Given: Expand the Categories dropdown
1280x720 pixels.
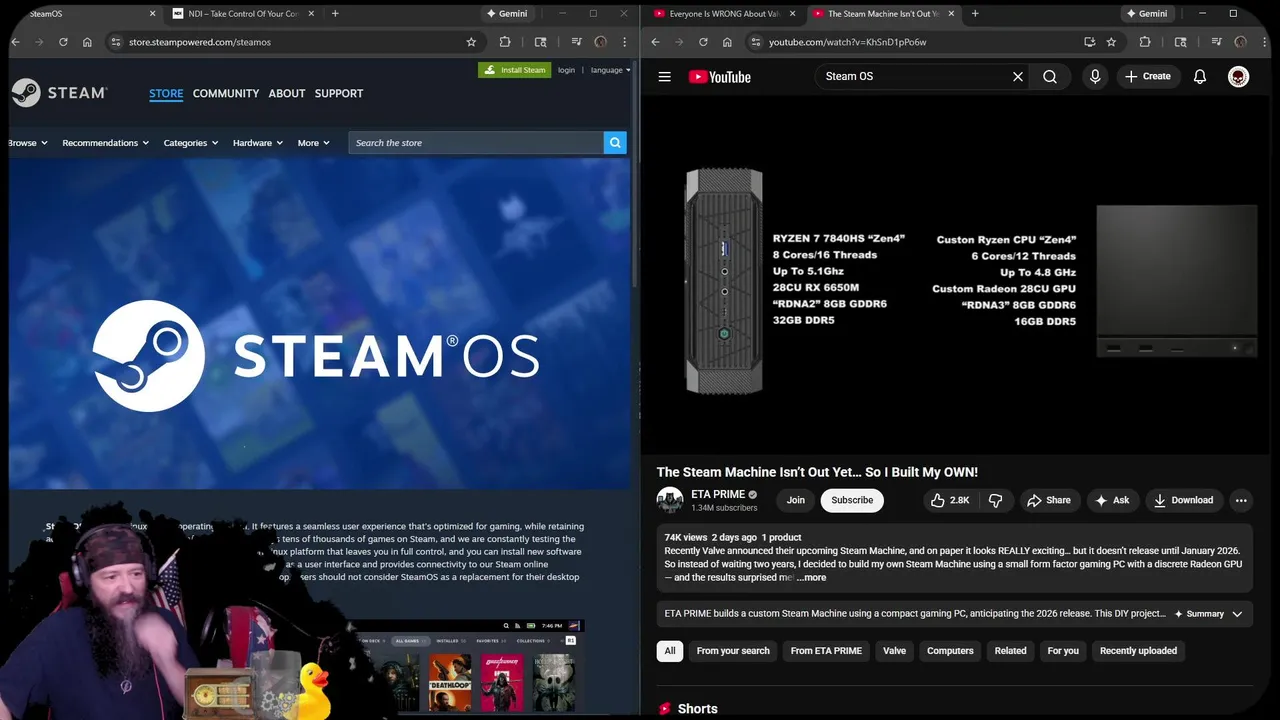Looking at the screenshot, I should tap(191, 143).
